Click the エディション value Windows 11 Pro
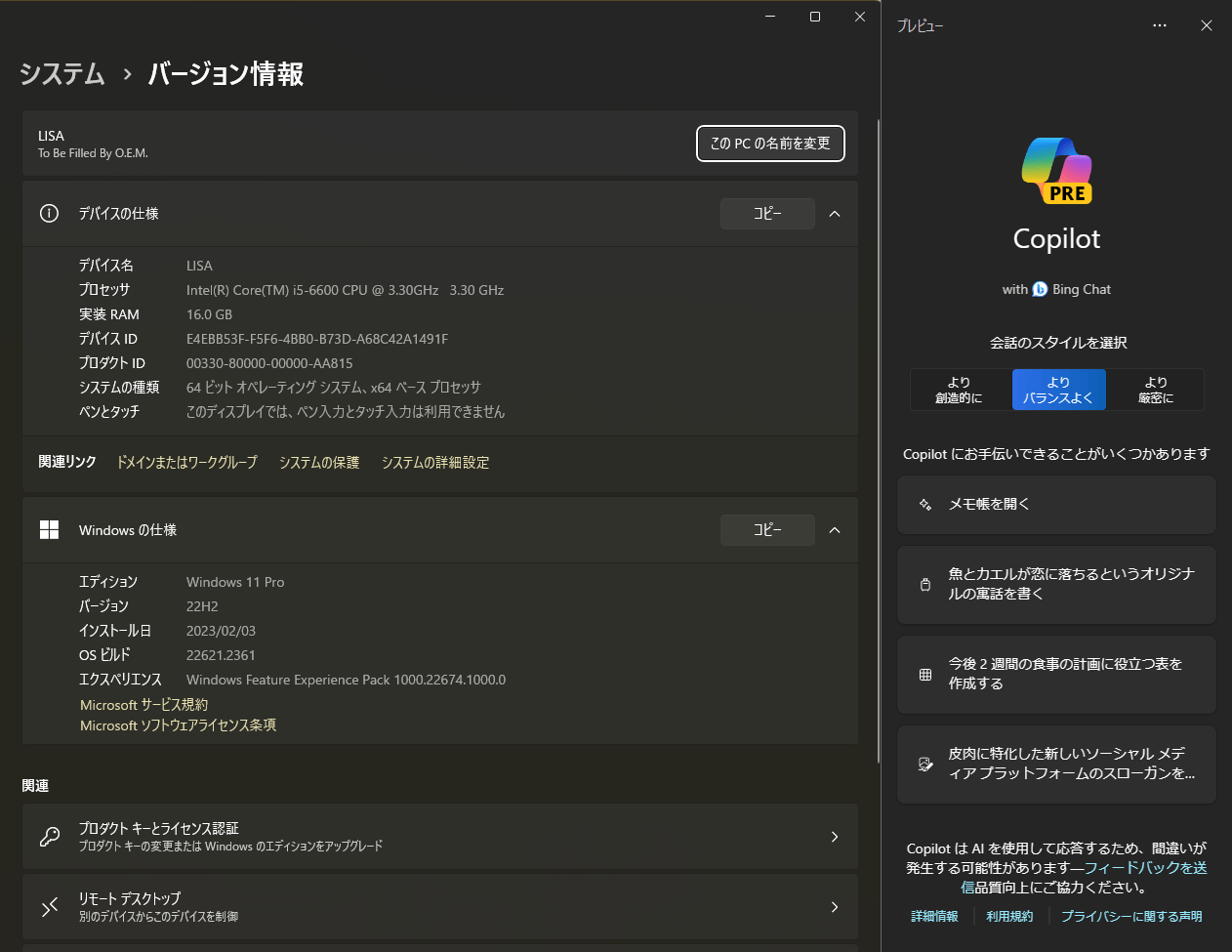This screenshot has width=1232, height=952. pos(235,582)
